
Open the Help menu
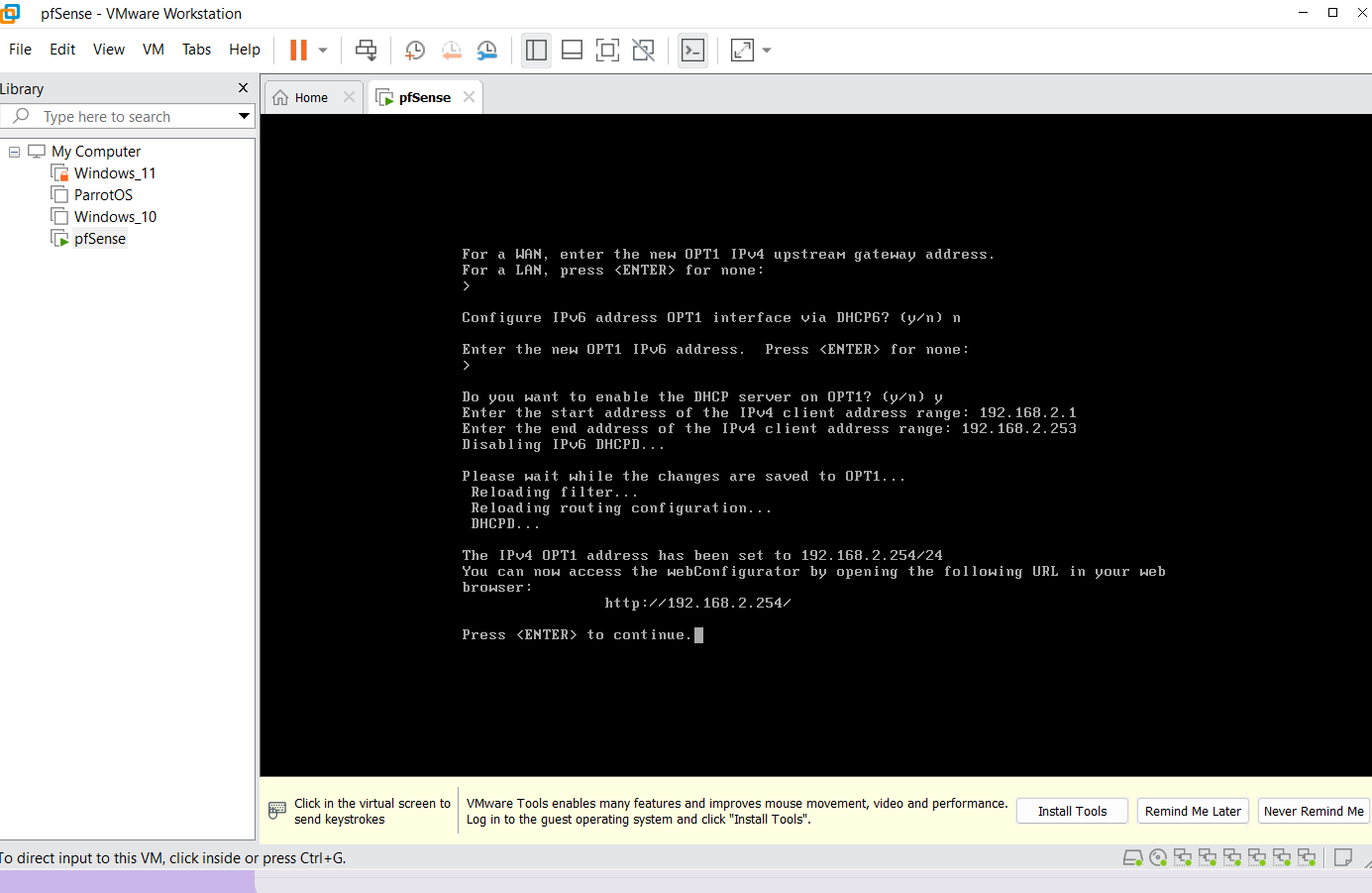click(x=245, y=50)
